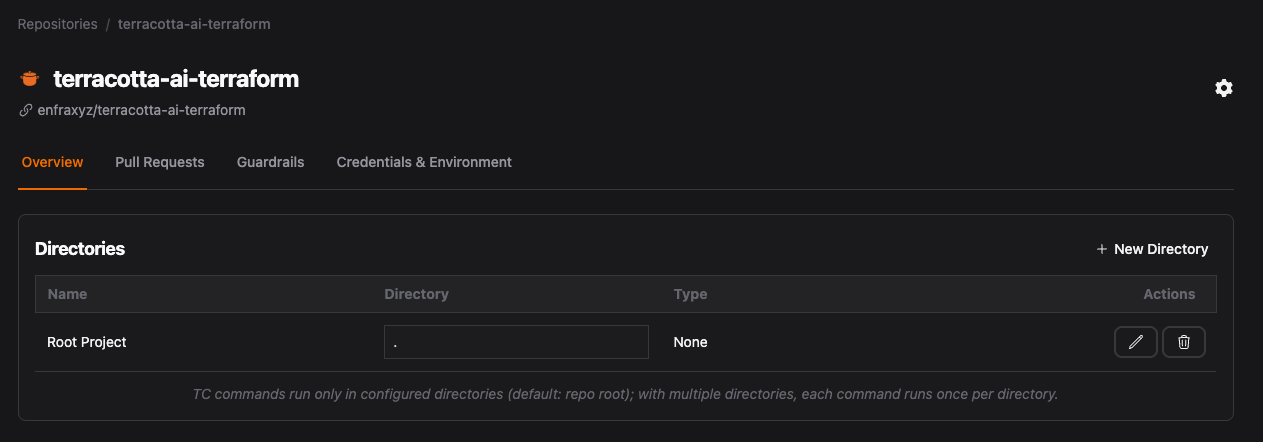Click terracotta-ai-terraform breadcrumb item
Viewport: 1263px width, 442px height.
pyautogui.click(x=194, y=24)
